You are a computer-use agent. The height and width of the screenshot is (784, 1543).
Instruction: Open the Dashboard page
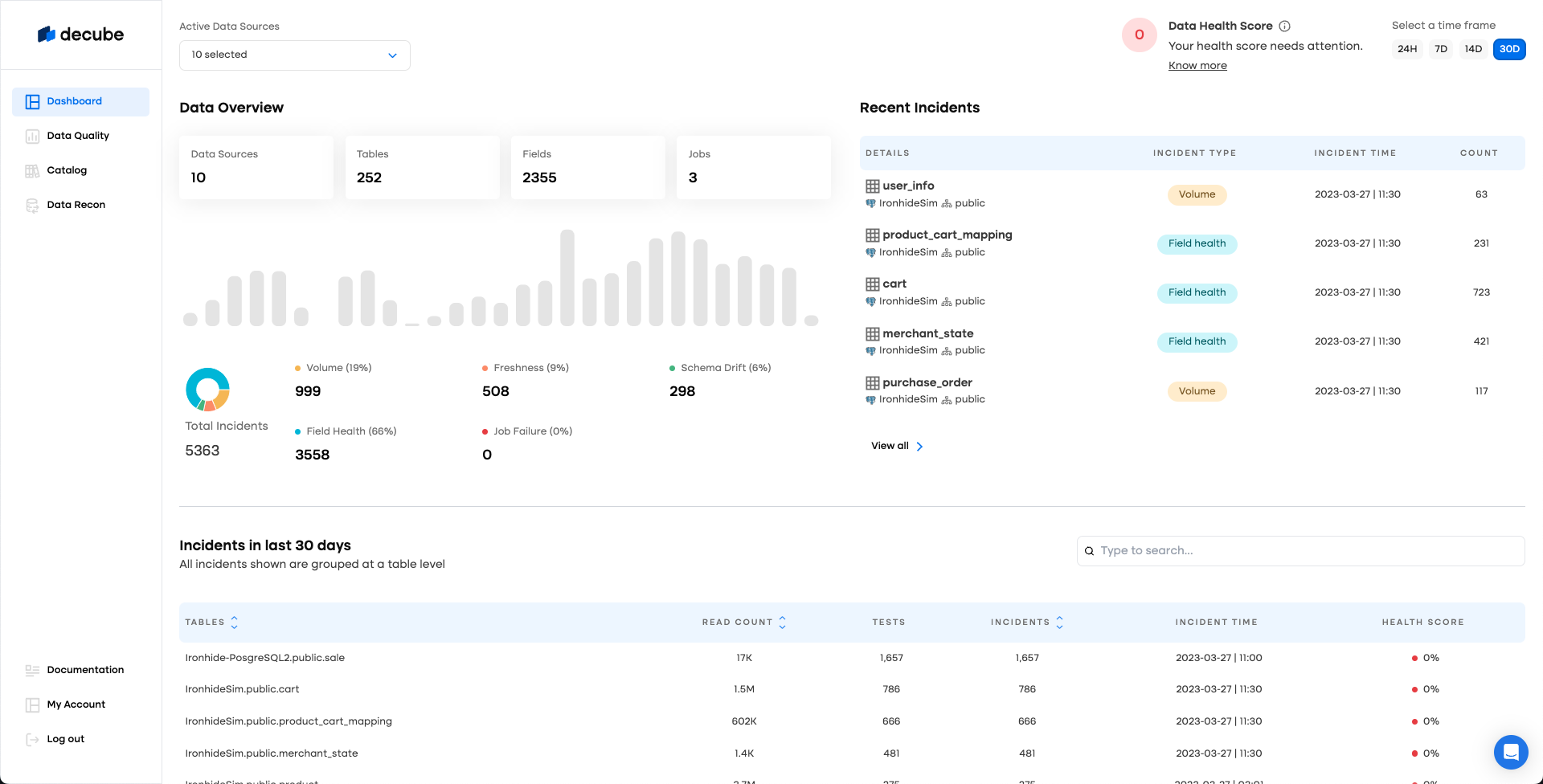pos(80,102)
